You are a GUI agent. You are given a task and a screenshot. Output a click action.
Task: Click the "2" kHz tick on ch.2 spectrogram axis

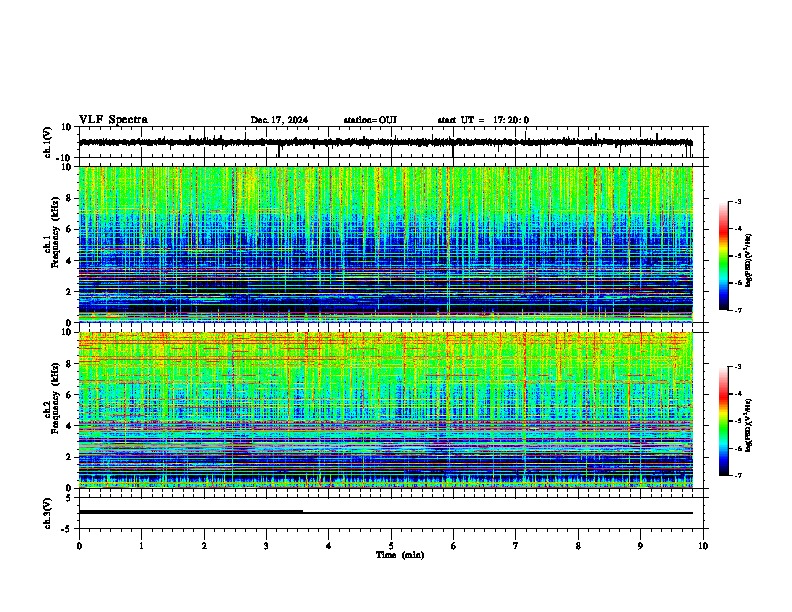(70, 457)
